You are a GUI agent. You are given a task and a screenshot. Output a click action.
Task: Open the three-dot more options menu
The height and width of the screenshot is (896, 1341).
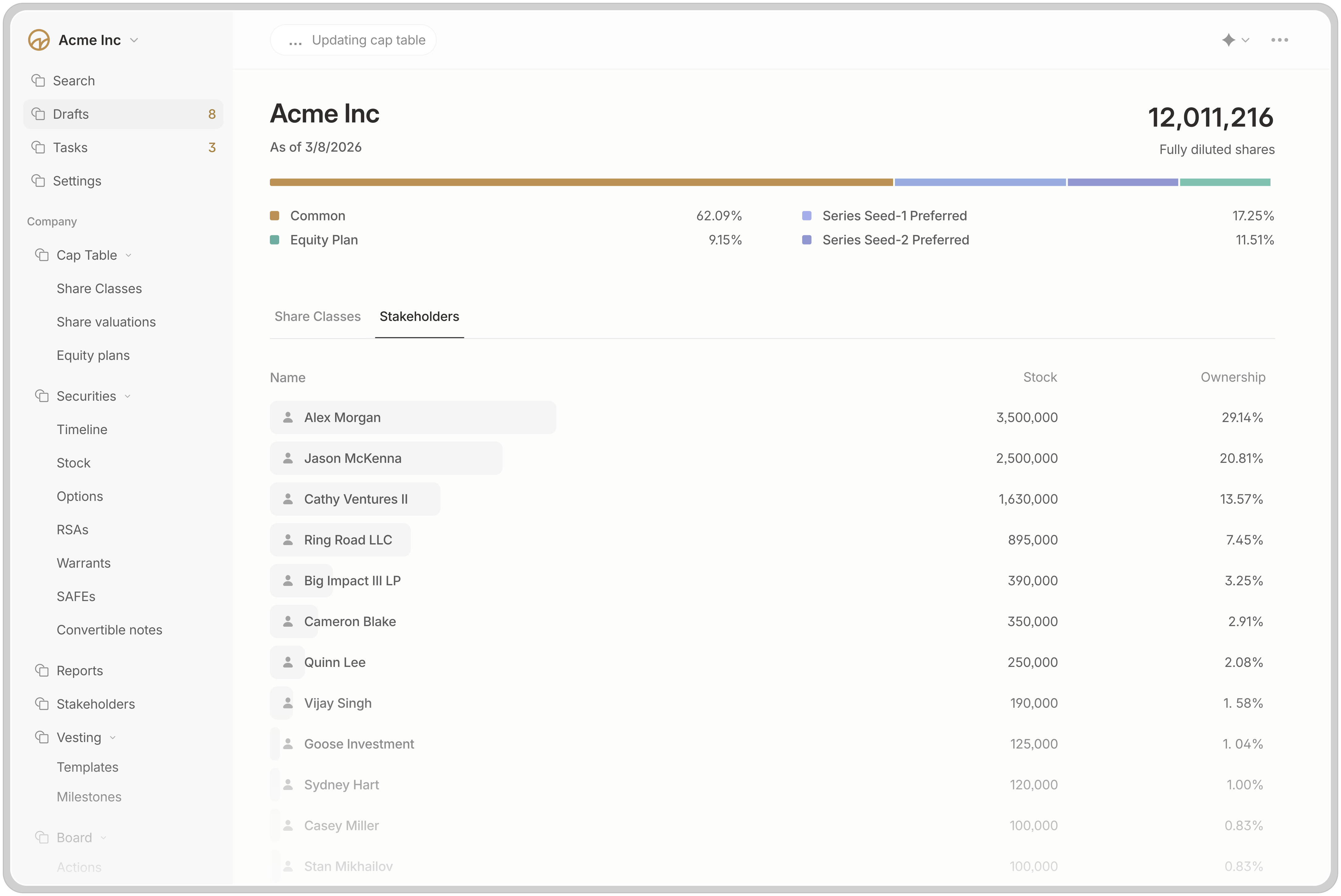click(1279, 40)
